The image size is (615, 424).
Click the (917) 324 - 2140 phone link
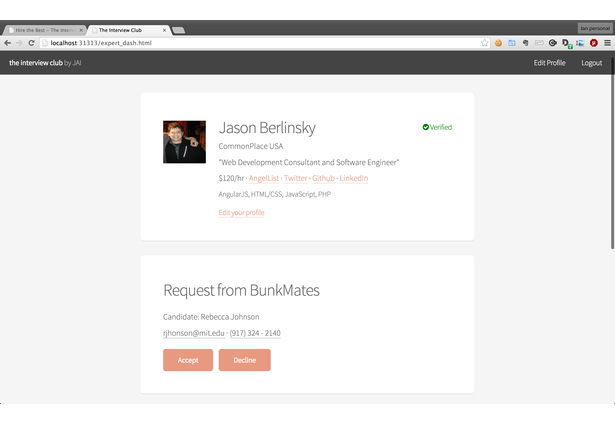255,333
